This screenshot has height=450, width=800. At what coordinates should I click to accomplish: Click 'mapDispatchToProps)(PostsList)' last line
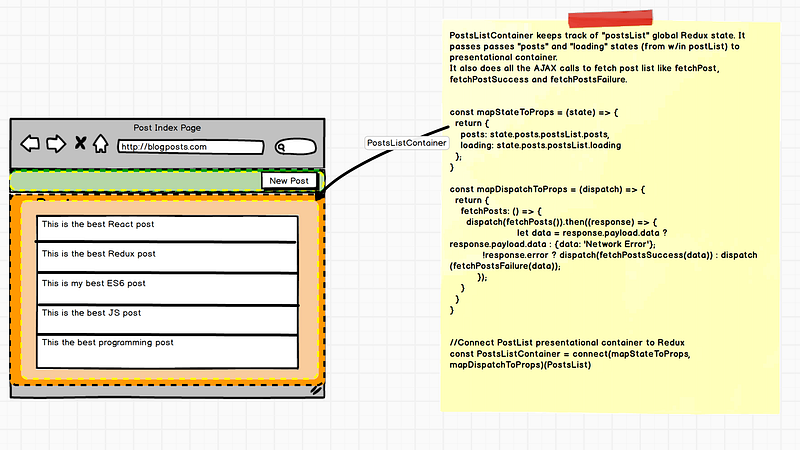coord(520,365)
